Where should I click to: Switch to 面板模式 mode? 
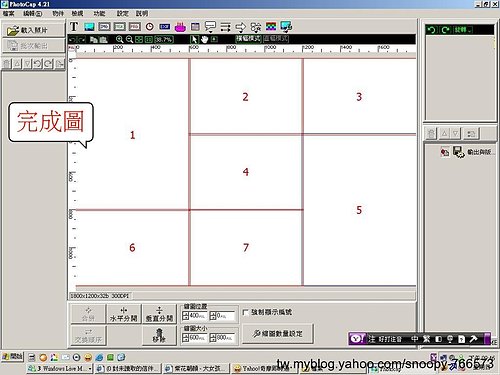coord(276,38)
